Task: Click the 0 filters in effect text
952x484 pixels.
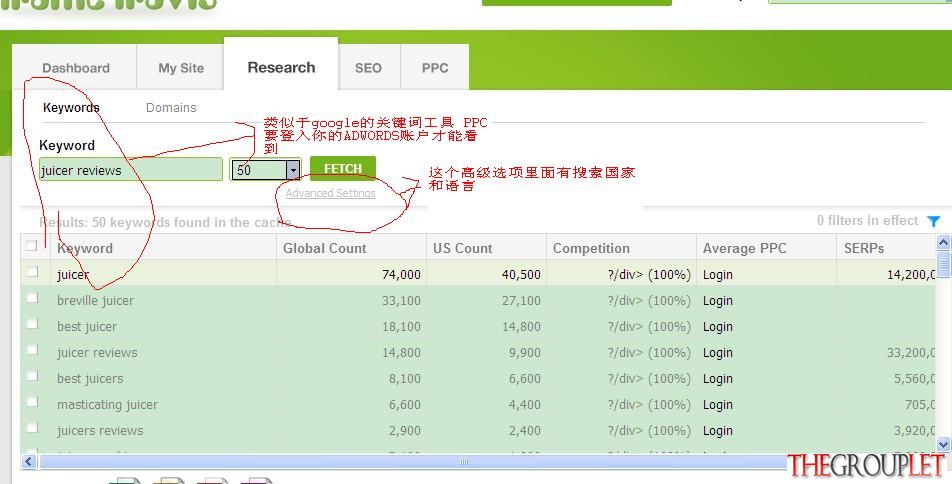Action: (868, 220)
